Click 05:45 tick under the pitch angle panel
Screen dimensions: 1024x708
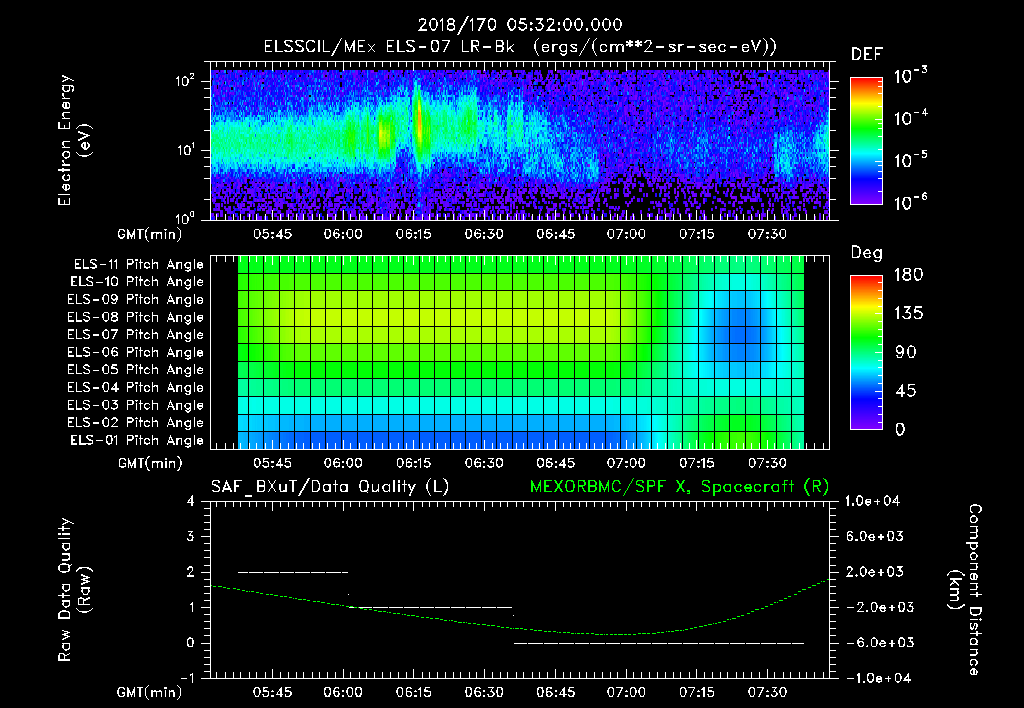pyautogui.click(x=272, y=463)
